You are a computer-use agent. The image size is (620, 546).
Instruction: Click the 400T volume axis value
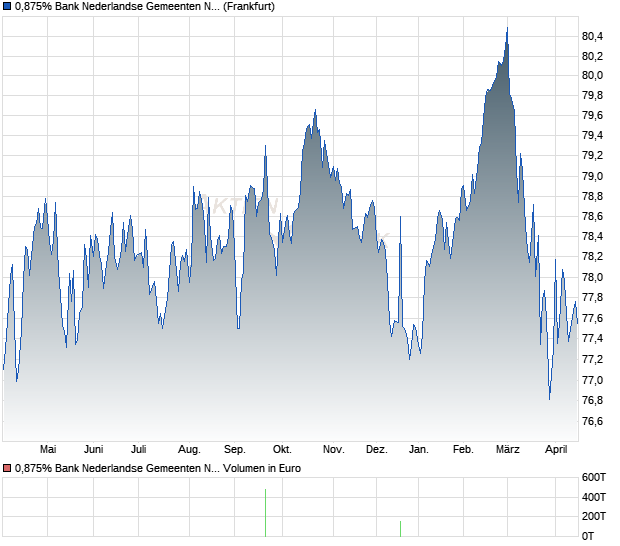pos(594,497)
